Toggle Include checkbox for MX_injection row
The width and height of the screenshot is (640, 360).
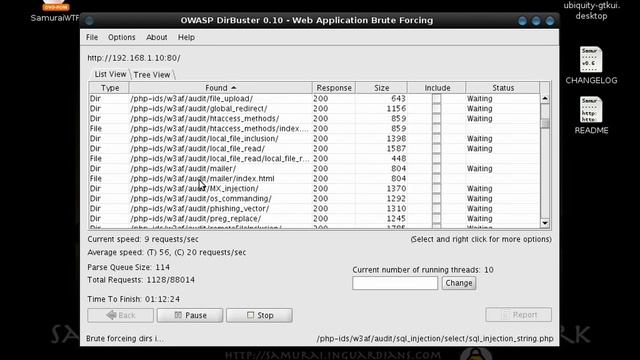pos(437,189)
